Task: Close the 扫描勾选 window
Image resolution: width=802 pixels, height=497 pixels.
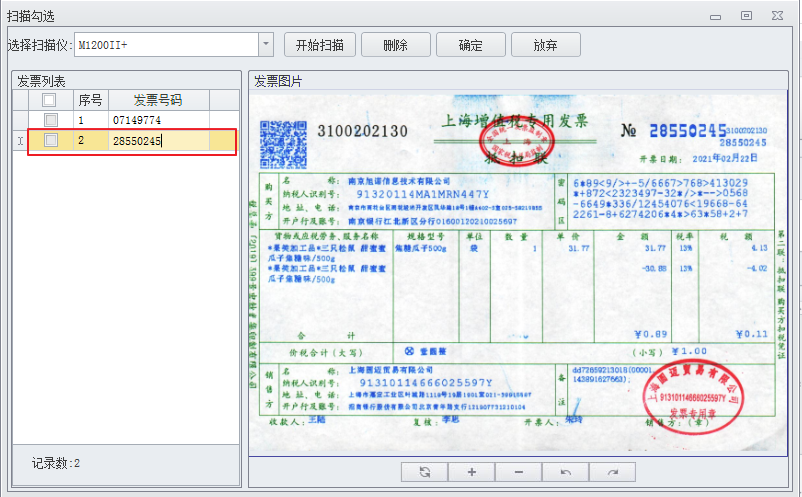Action: point(777,16)
